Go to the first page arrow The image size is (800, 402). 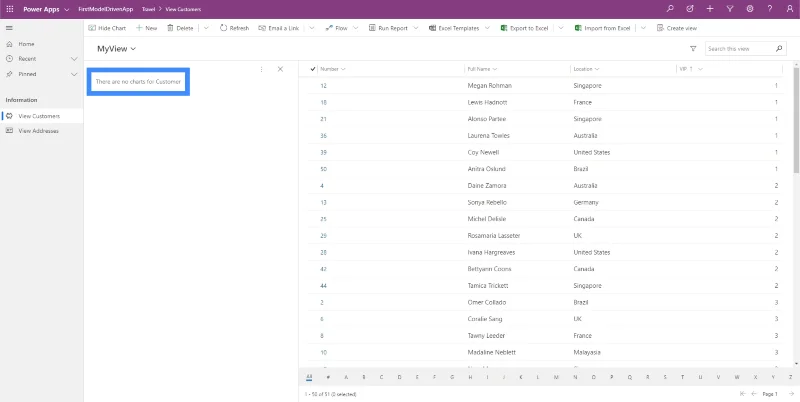click(x=742, y=394)
